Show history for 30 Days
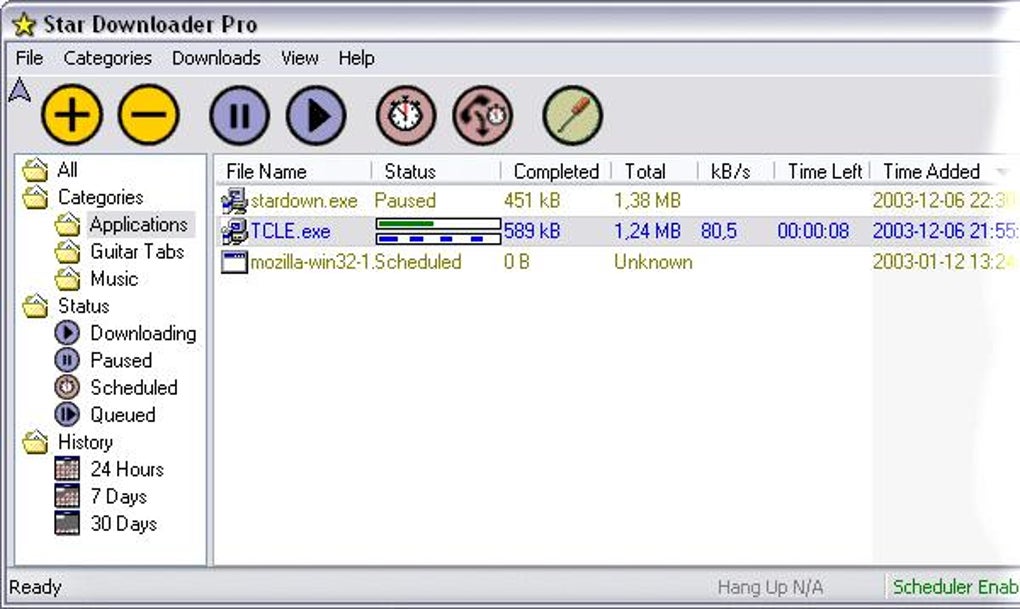 tap(124, 524)
